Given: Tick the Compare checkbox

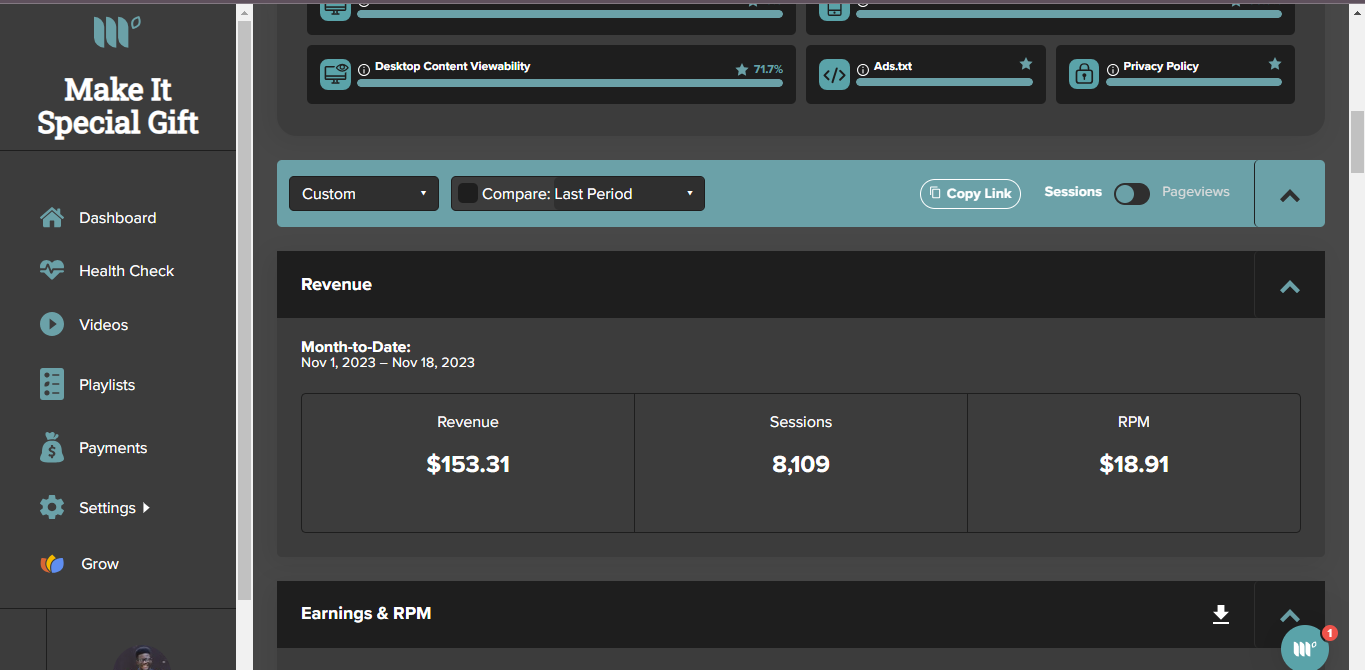Looking at the screenshot, I should click(467, 194).
